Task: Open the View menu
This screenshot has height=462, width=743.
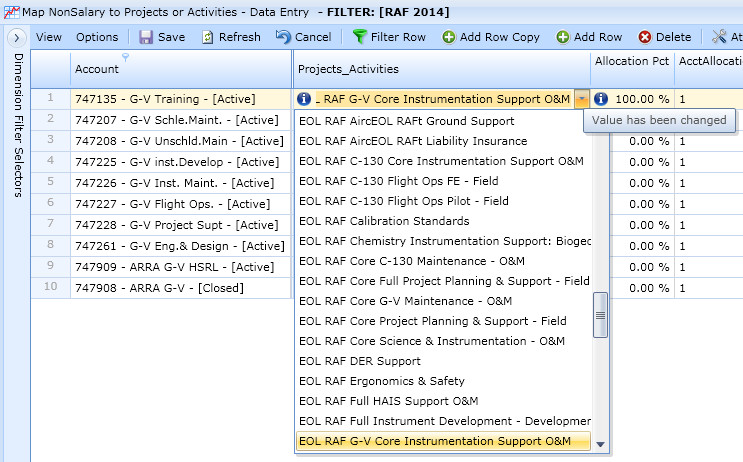Action: [49, 37]
